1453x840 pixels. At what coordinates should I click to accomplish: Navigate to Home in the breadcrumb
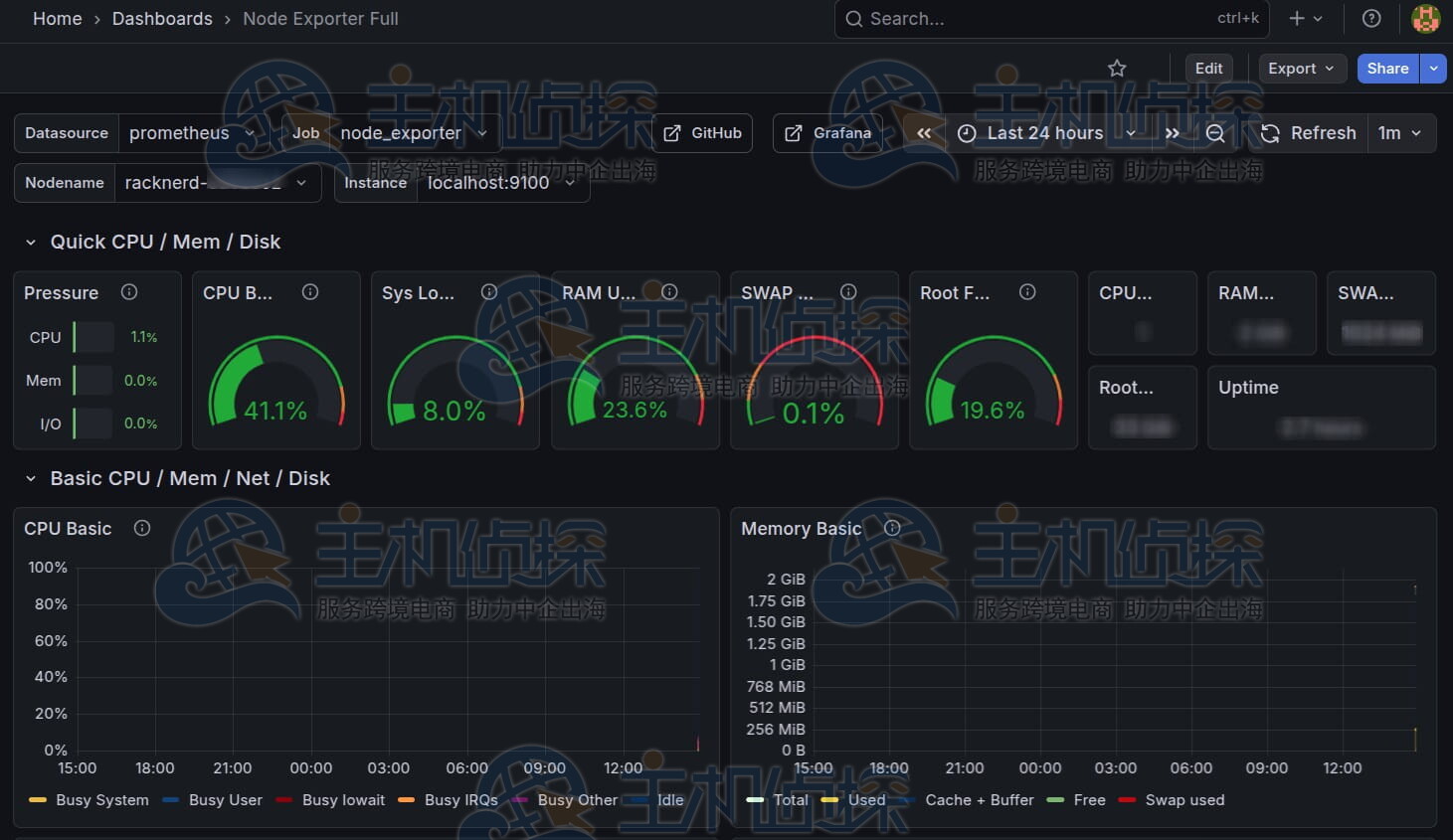pyautogui.click(x=58, y=19)
